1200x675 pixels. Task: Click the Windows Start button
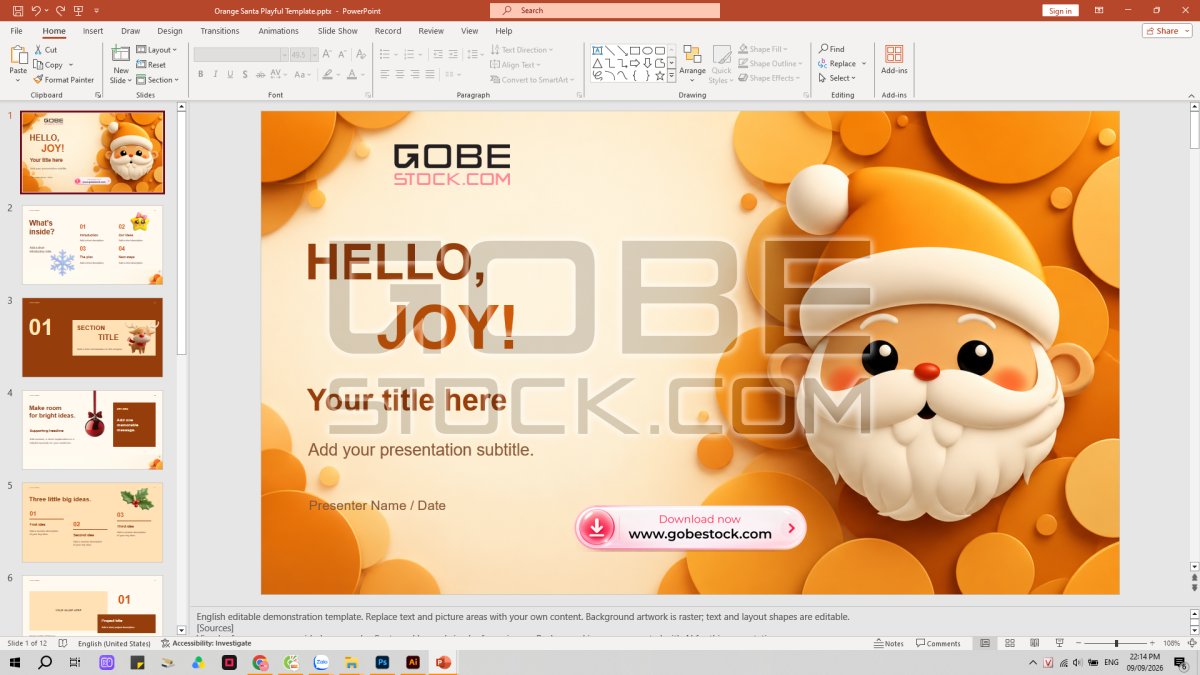(x=15, y=662)
